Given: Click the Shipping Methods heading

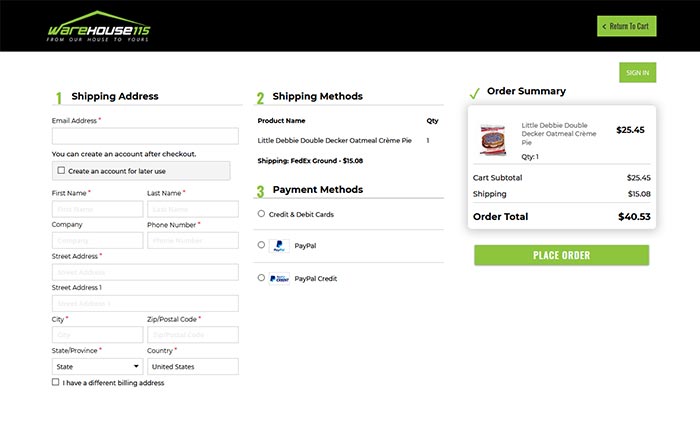Looking at the screenshot, I should [317, 96].
